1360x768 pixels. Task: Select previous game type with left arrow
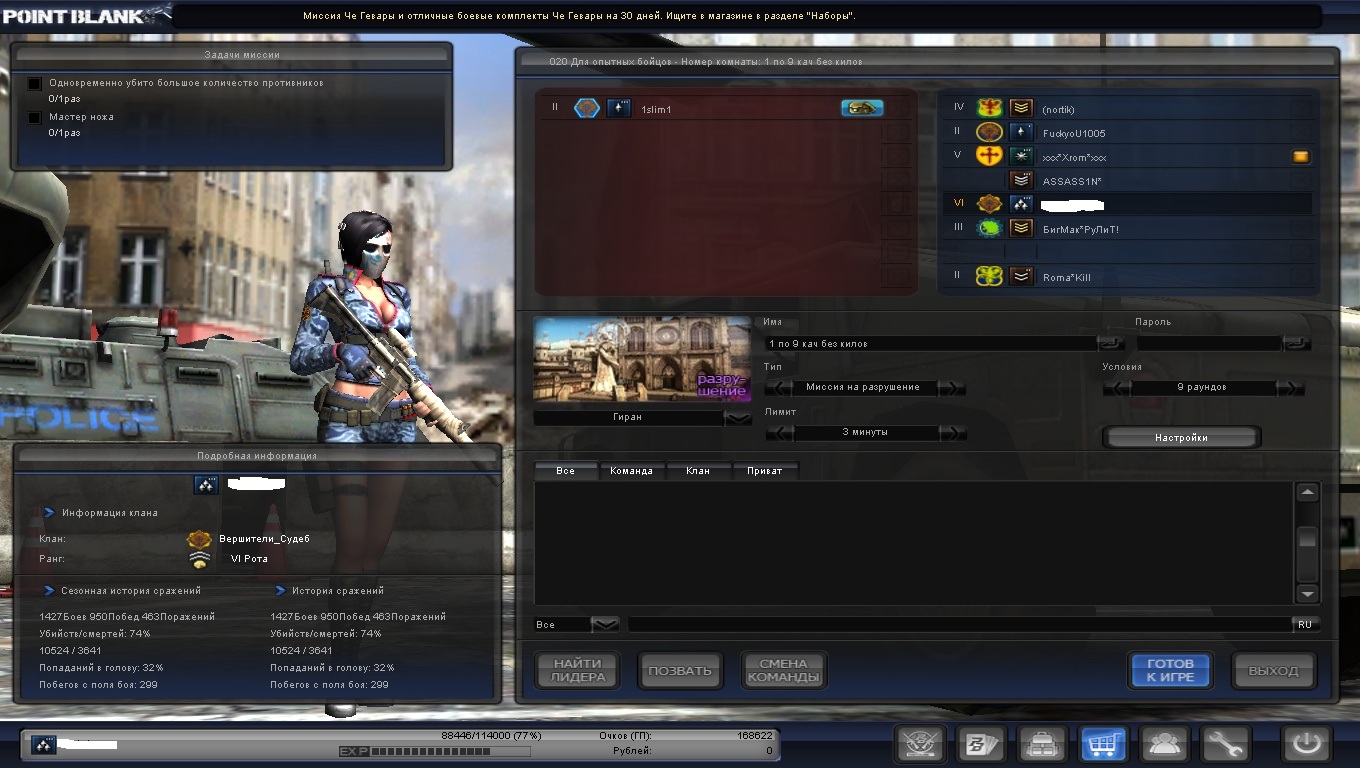[x=779, y=387]
